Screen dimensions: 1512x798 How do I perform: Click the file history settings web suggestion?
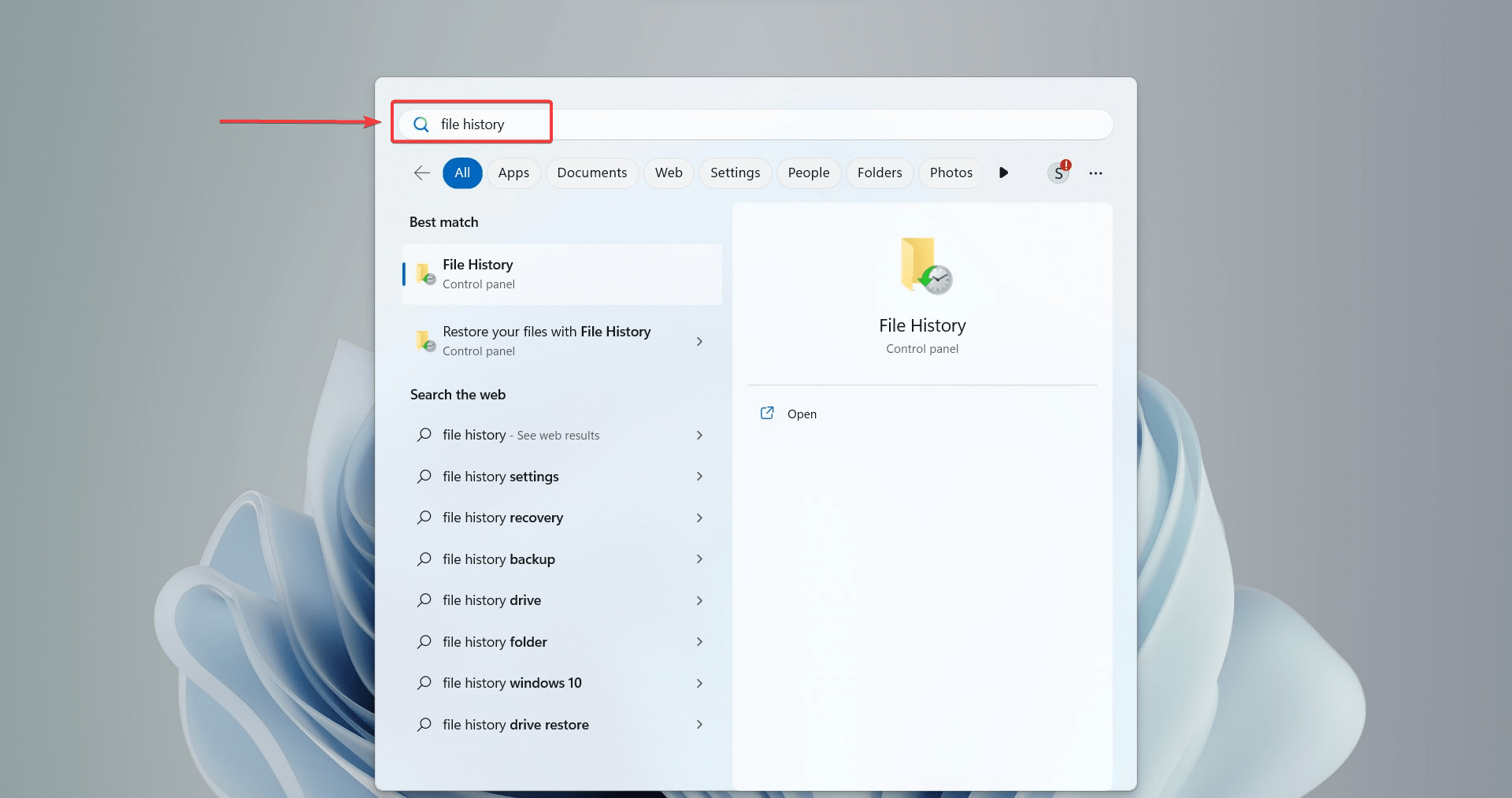[561, 476]
